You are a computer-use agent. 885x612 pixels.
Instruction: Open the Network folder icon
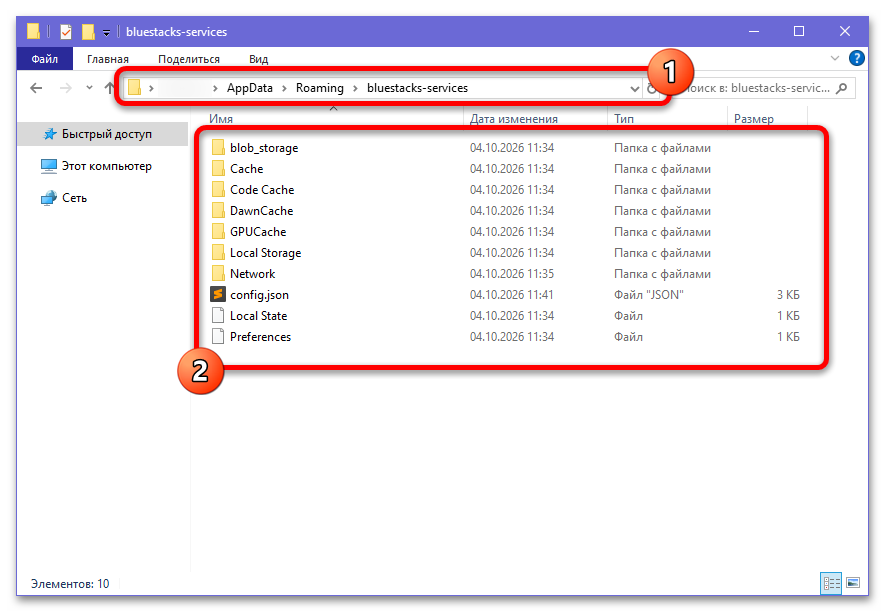point(218,274)
